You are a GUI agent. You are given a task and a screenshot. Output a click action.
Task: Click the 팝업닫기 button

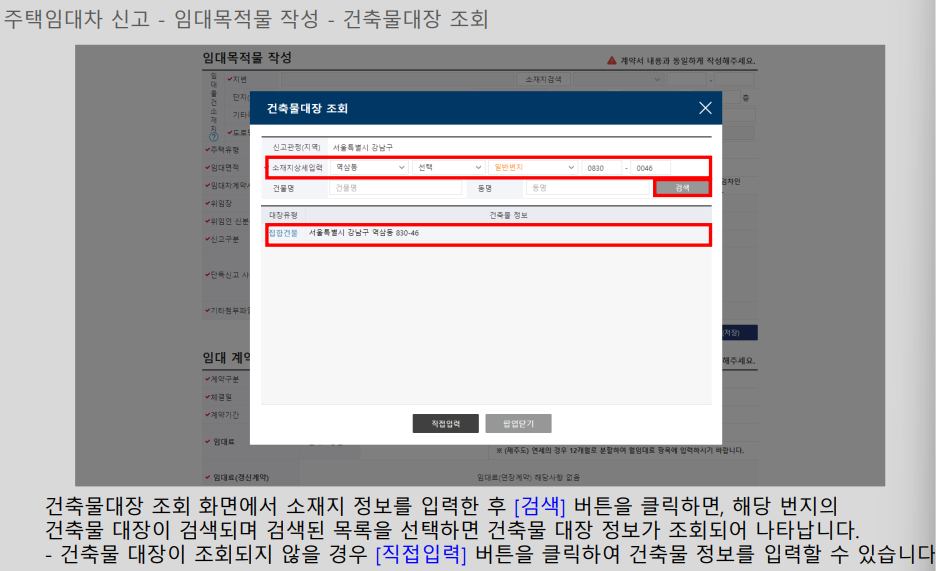click(518, 424)
